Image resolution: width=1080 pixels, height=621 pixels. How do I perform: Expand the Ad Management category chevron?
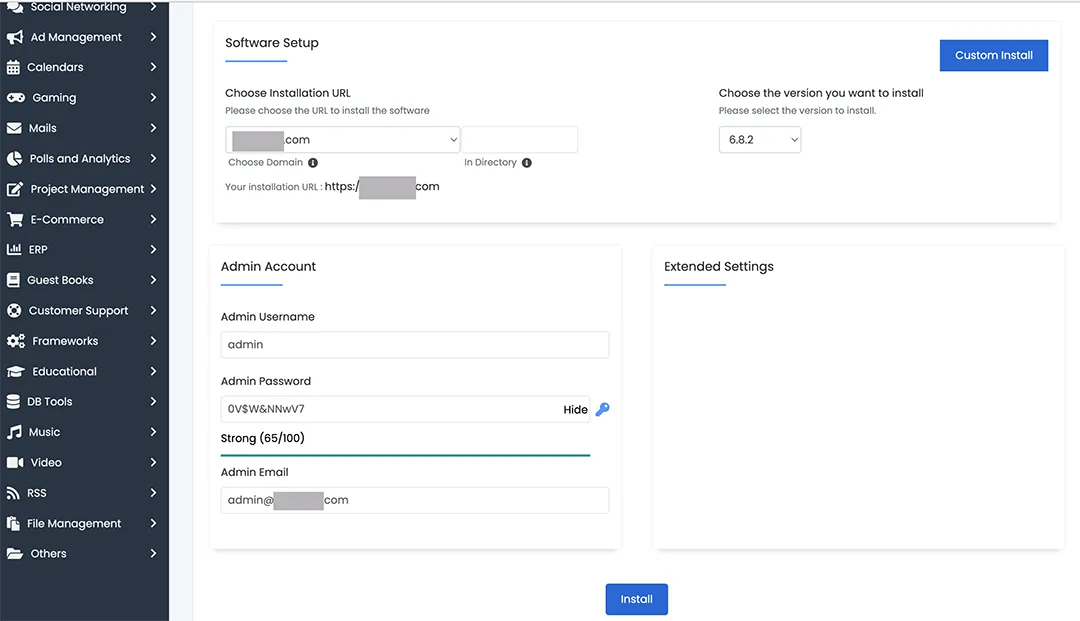[x=153, y=37]
